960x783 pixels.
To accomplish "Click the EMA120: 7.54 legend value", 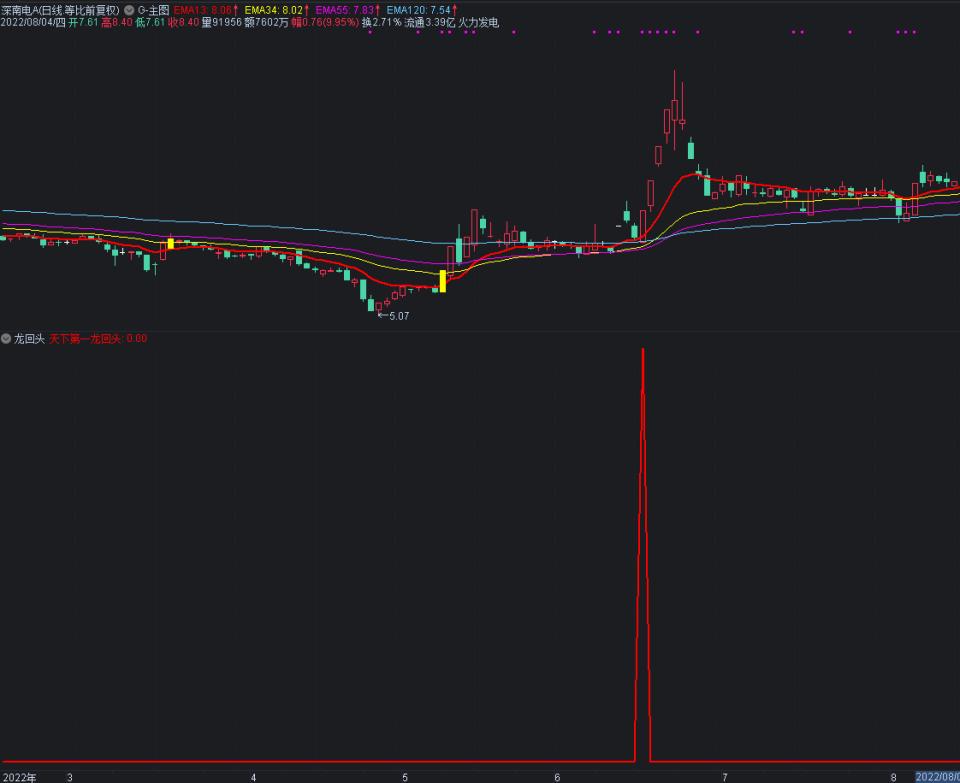I will [x=419, y=10].
